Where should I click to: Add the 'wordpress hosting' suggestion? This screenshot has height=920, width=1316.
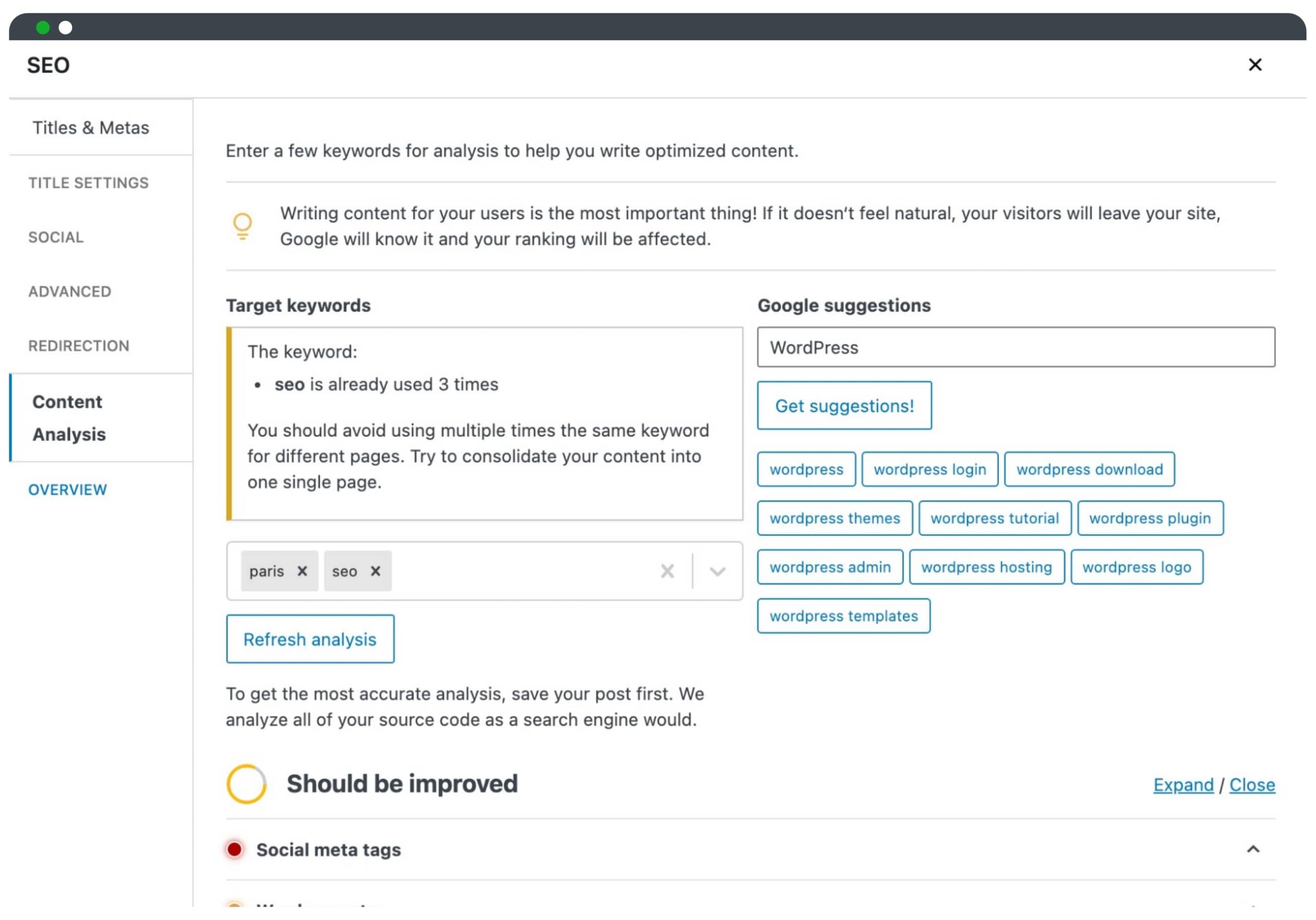coord(986,567)
